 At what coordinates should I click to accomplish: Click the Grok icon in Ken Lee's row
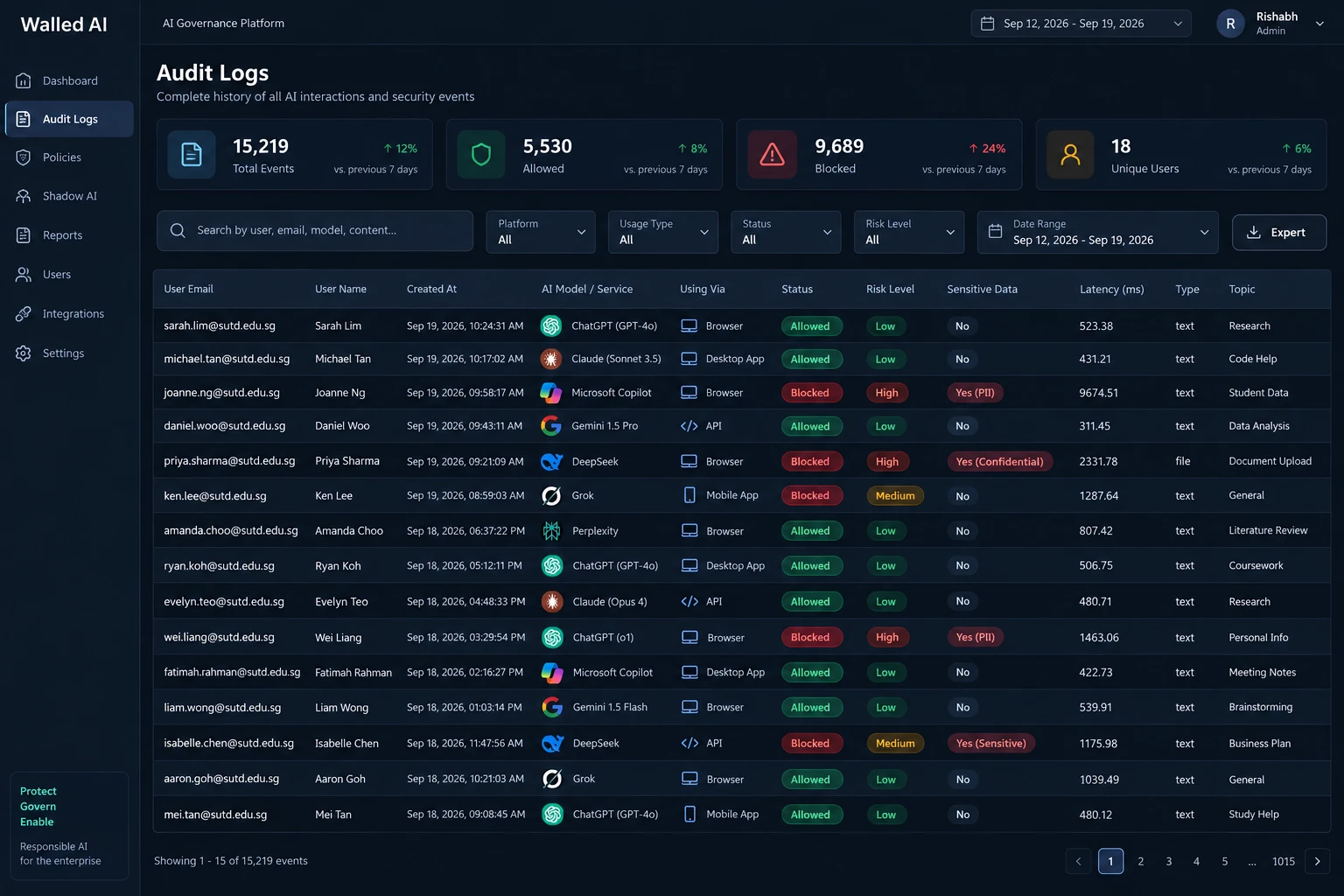551,495
